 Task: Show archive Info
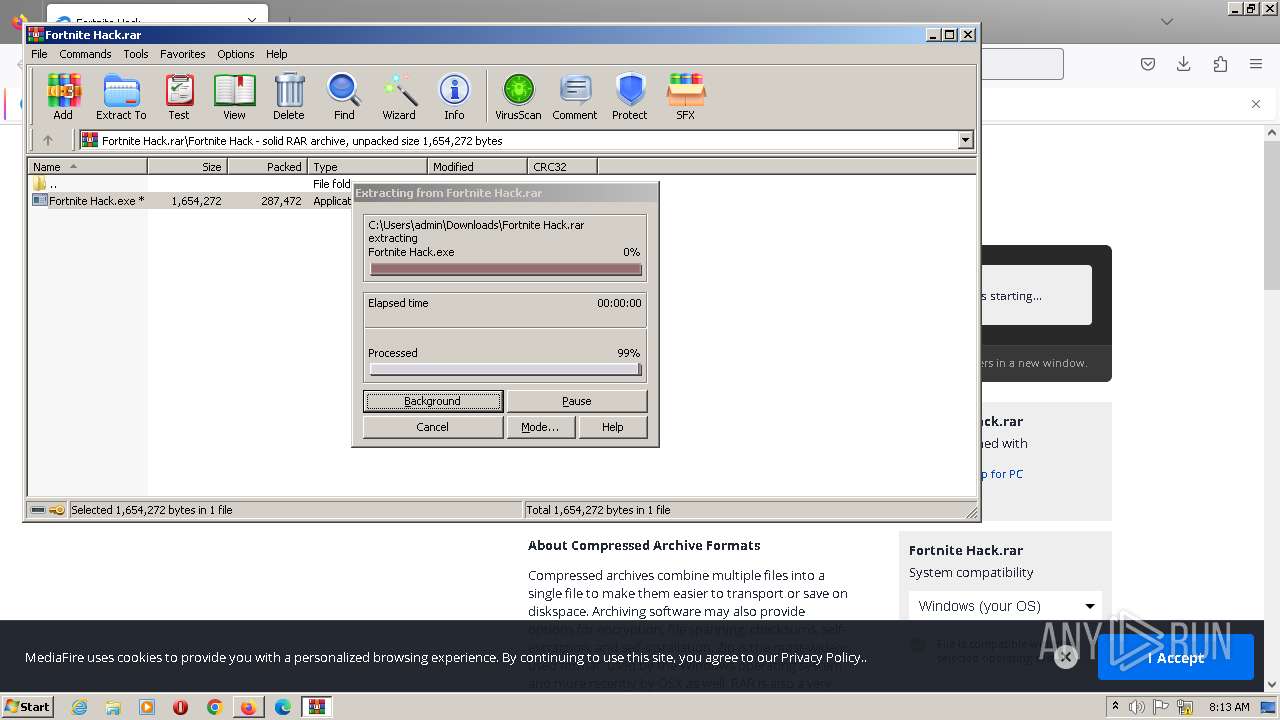(454, 97)
